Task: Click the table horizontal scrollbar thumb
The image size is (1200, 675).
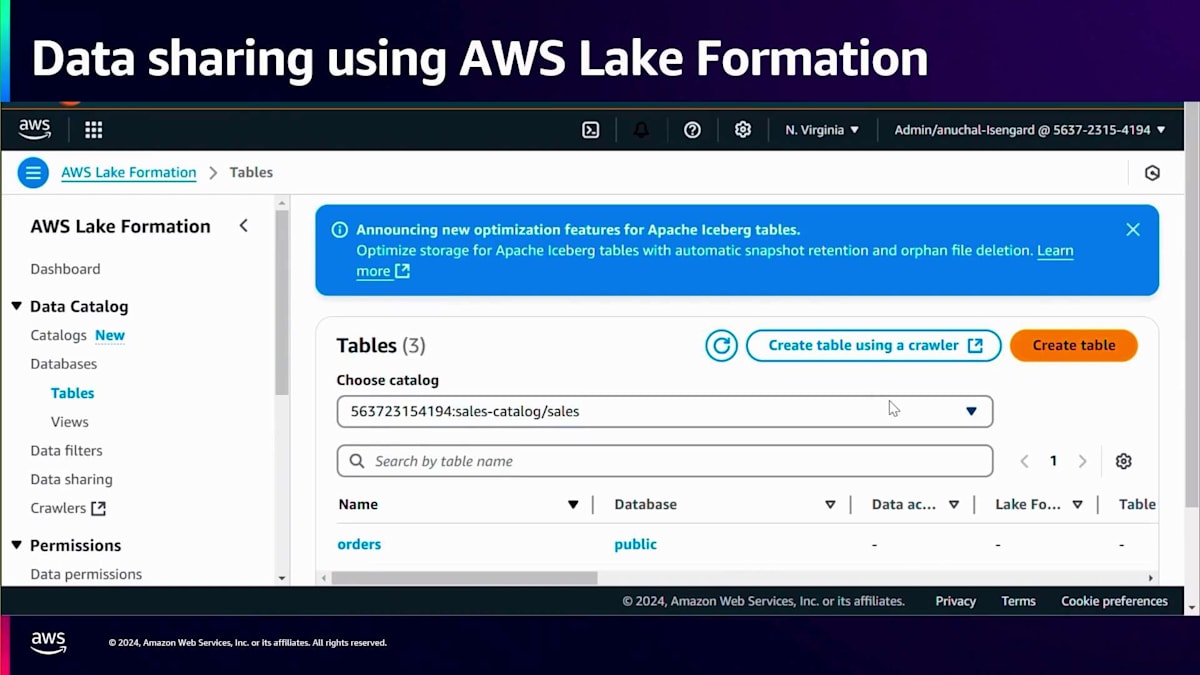Action: click(x=464, y=578)
